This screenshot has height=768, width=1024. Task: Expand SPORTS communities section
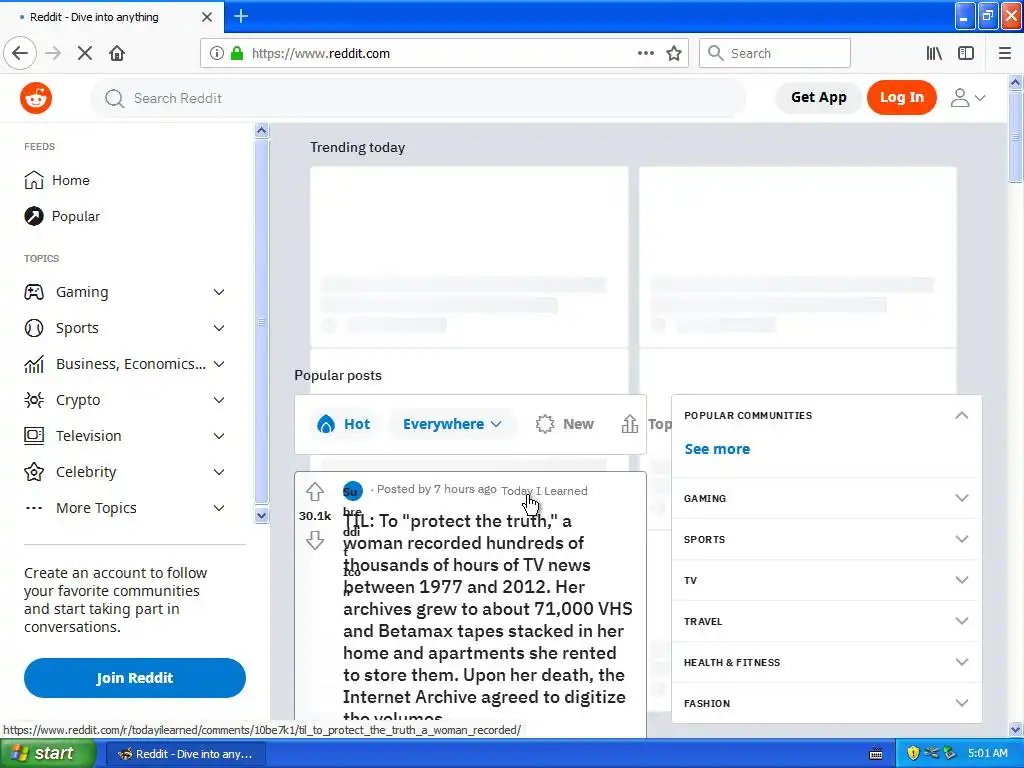[827, 539]
